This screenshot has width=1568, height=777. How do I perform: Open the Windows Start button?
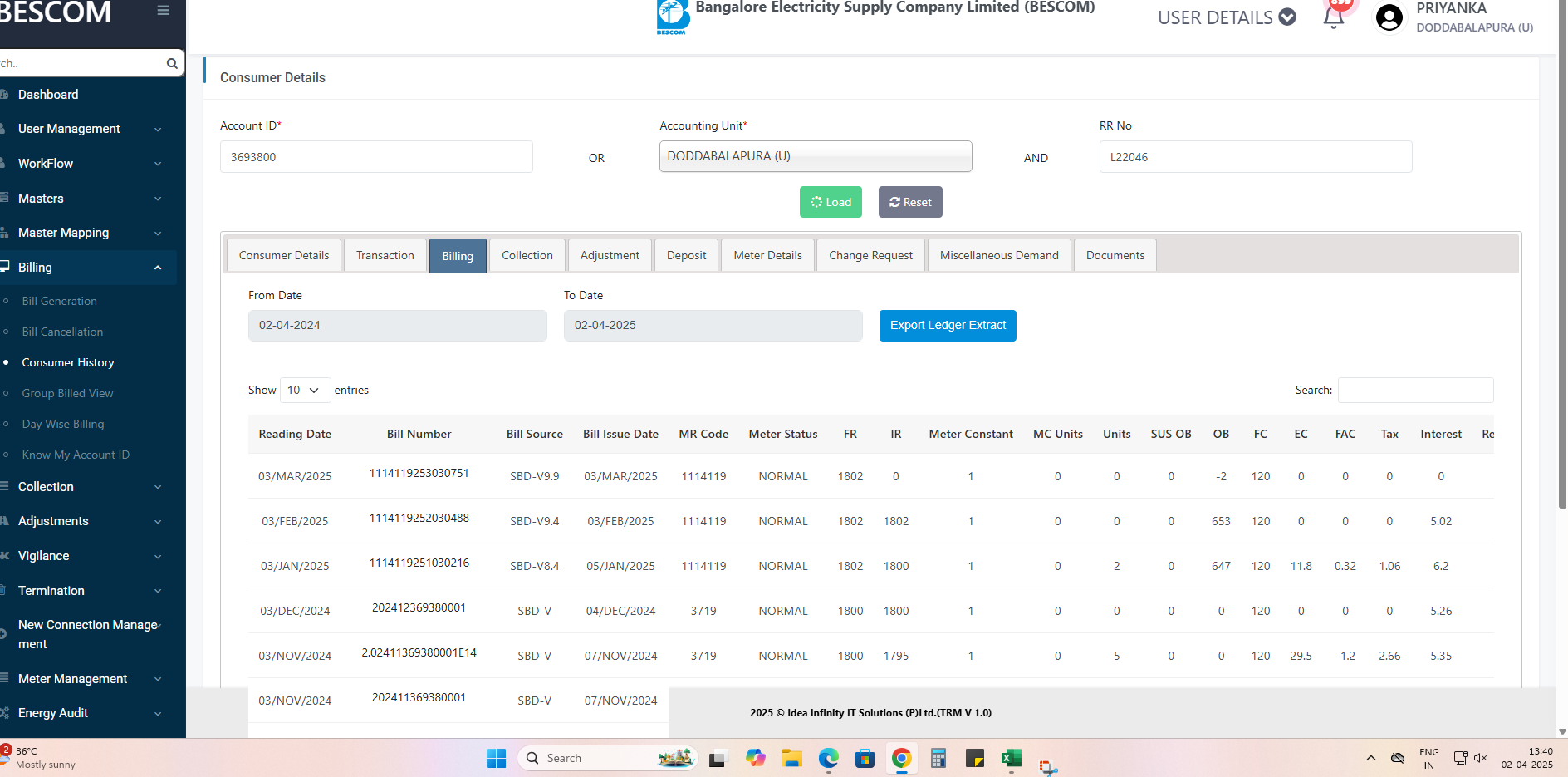point(496,758)
